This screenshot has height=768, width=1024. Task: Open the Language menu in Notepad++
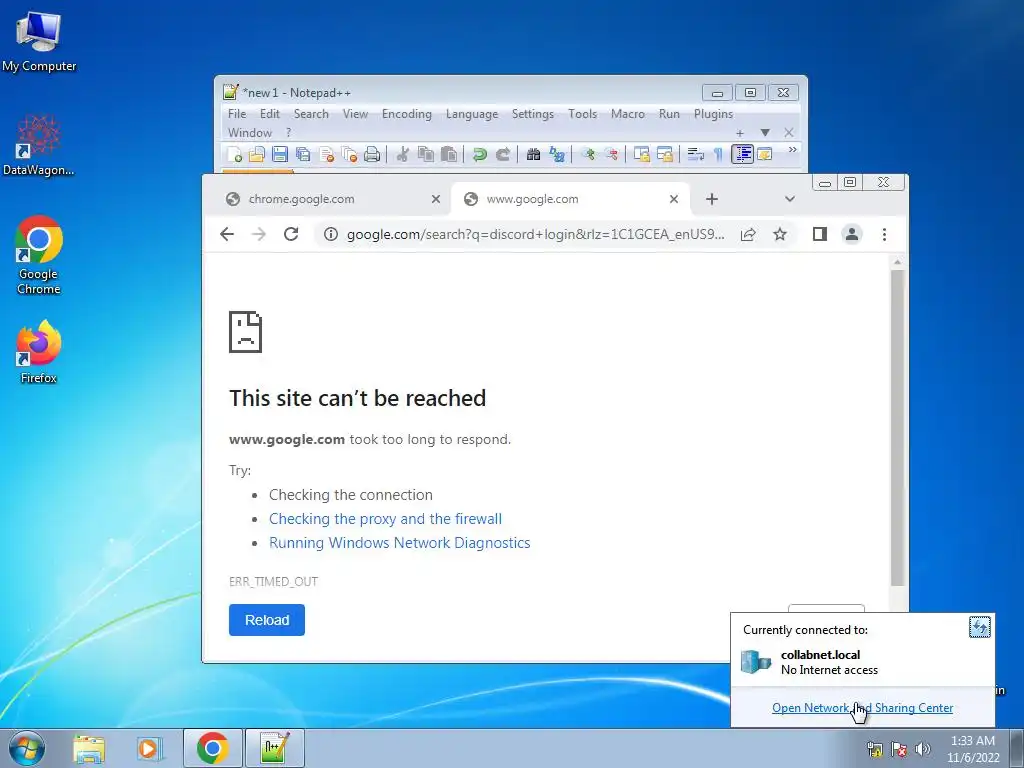click(x=472, y=114)
